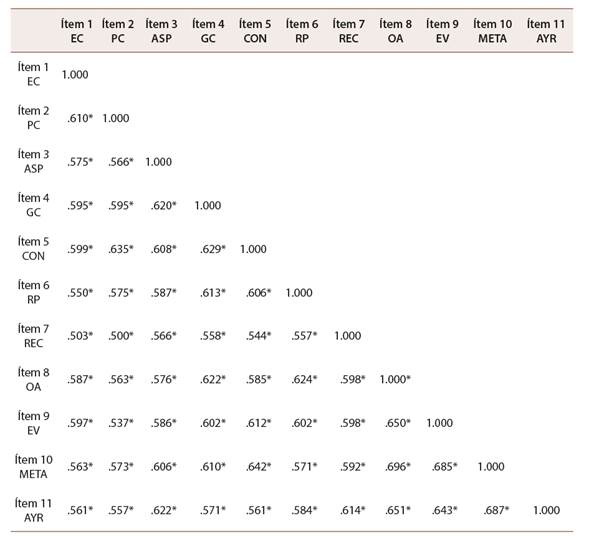The width and height of the screenshot is (589, 536).
Task: Select the Ítem 8 OA column header
Action: point(395,31)
